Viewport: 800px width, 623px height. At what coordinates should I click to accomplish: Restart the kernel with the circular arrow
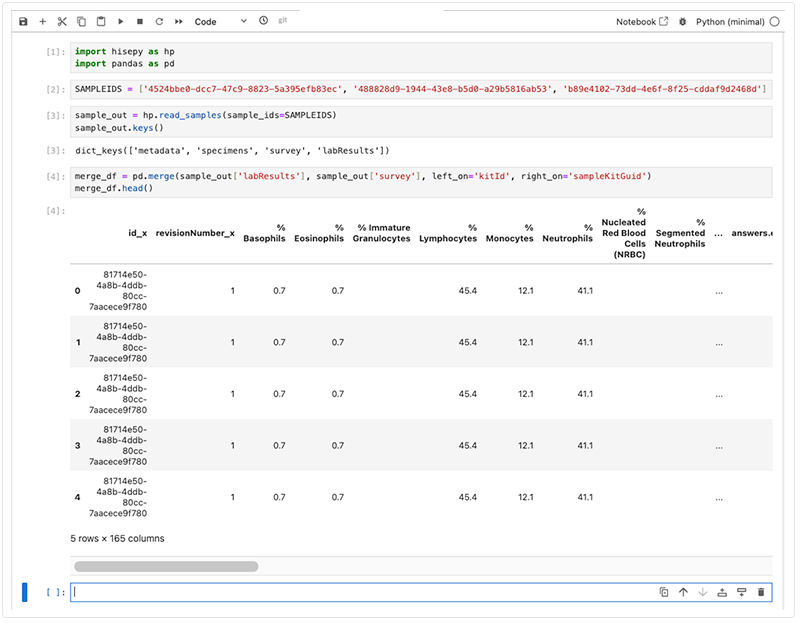[159, 21]
